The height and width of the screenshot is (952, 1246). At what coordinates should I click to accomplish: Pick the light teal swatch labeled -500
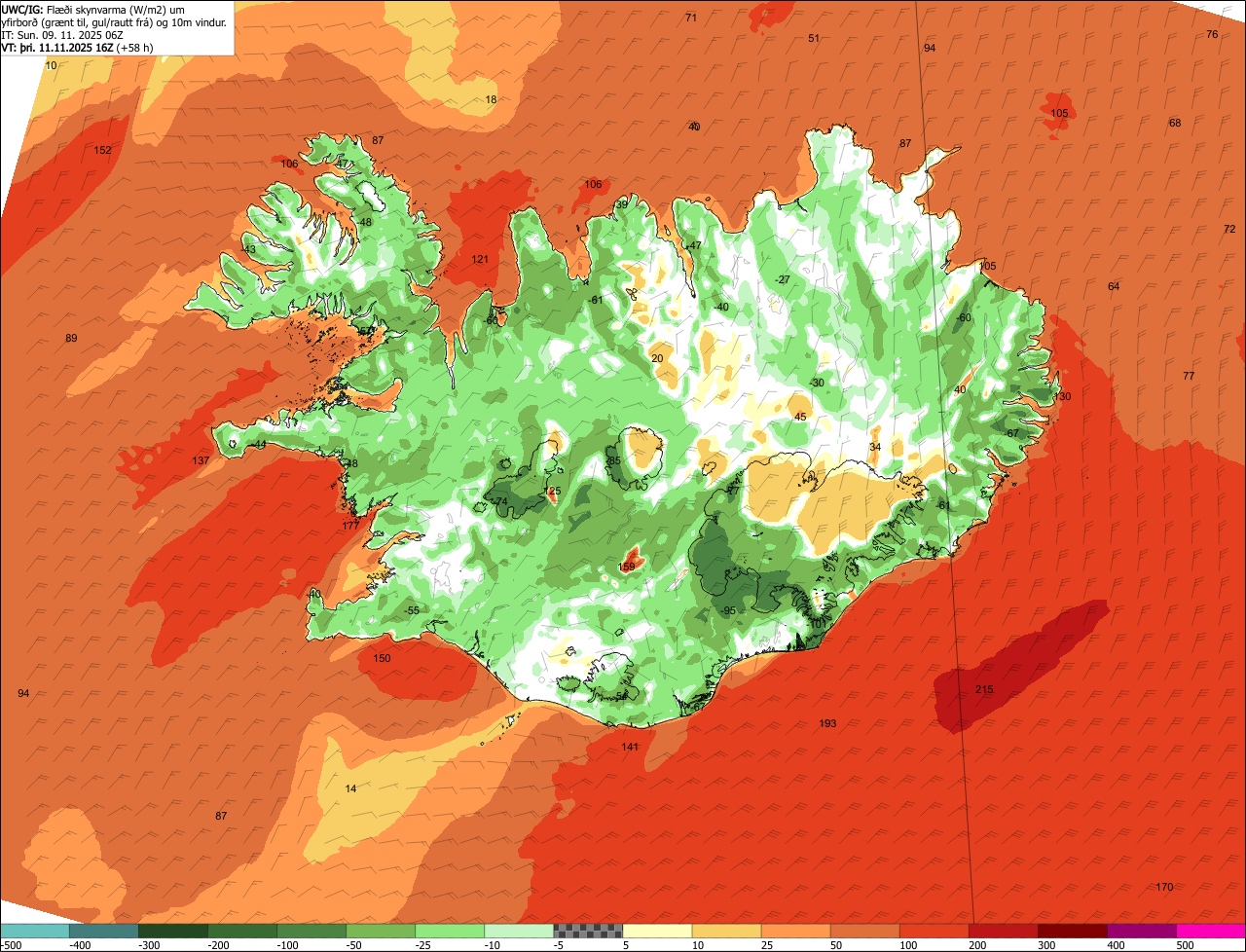pyautogui.click(x=35, y=931)
